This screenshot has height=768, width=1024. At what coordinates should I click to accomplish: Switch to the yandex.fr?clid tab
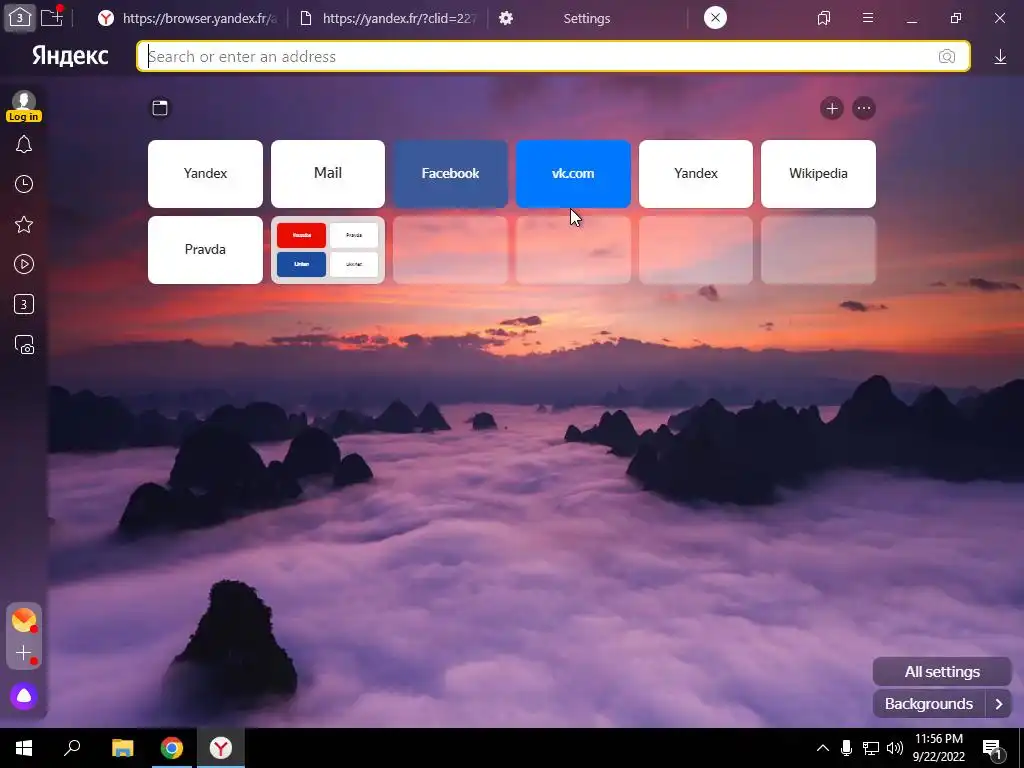[389, 18]
